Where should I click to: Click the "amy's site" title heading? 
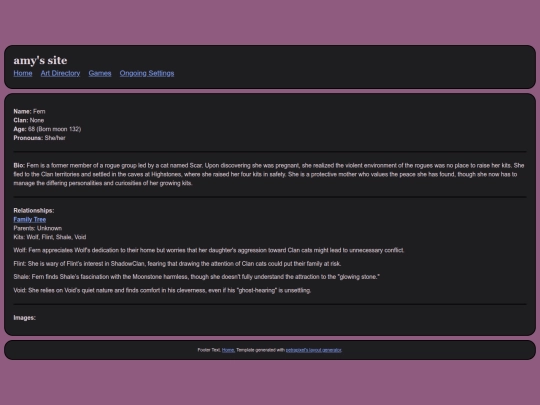pyautogui.click(x=40, y=60)
